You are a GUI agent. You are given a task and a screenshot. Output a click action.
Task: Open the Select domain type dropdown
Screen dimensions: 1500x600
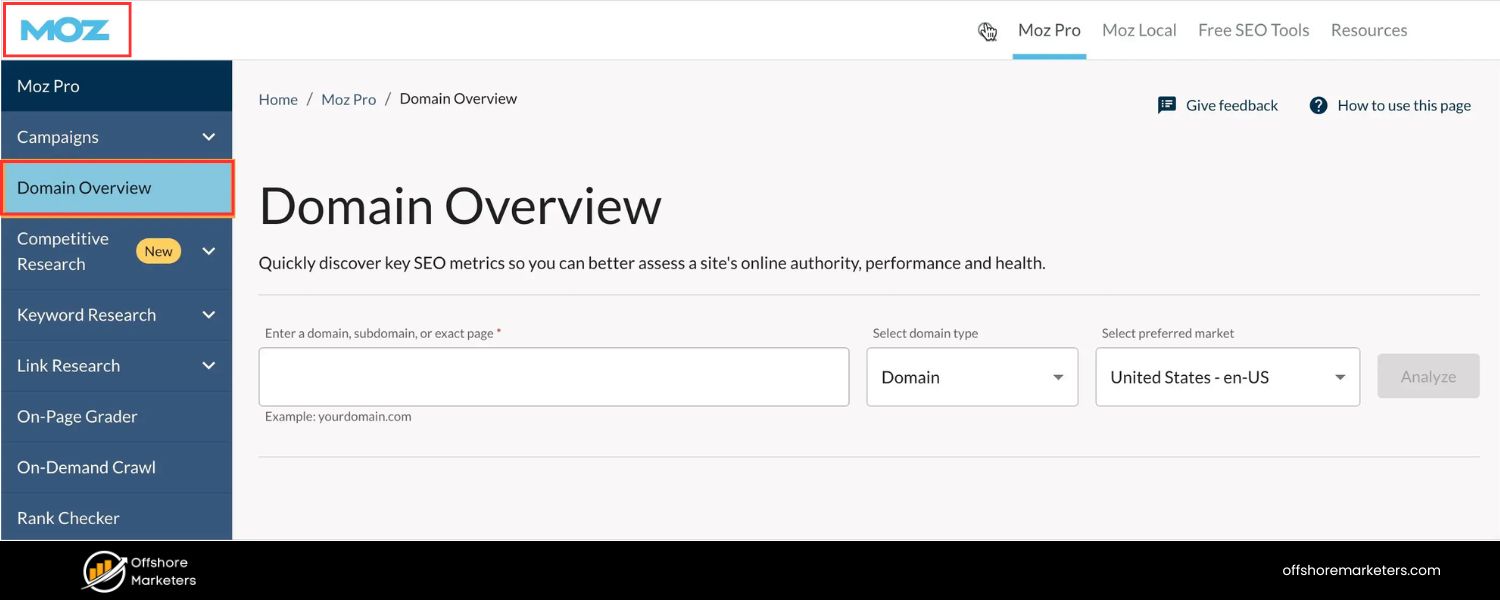[971, 377]
